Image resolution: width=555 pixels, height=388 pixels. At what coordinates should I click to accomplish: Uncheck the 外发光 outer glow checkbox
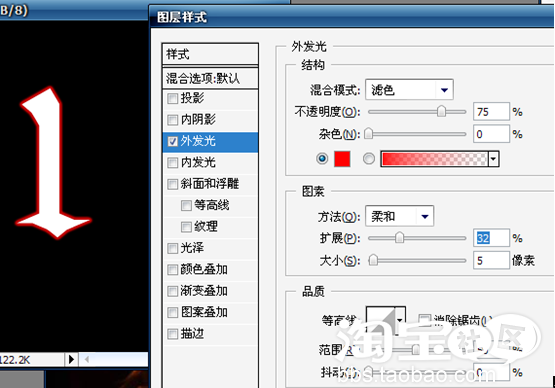[x=172, y=141]
